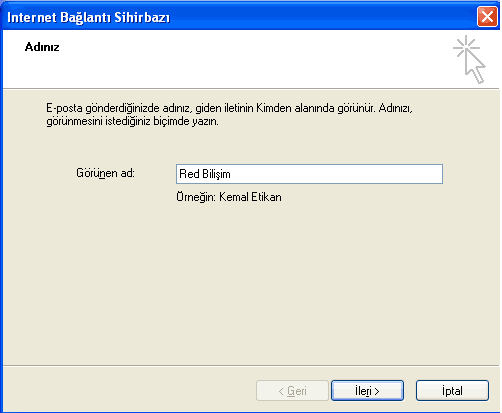The width and height of the screenshot is (502, 413).
Task: Click the Adınız page heading
Action: 42,47
